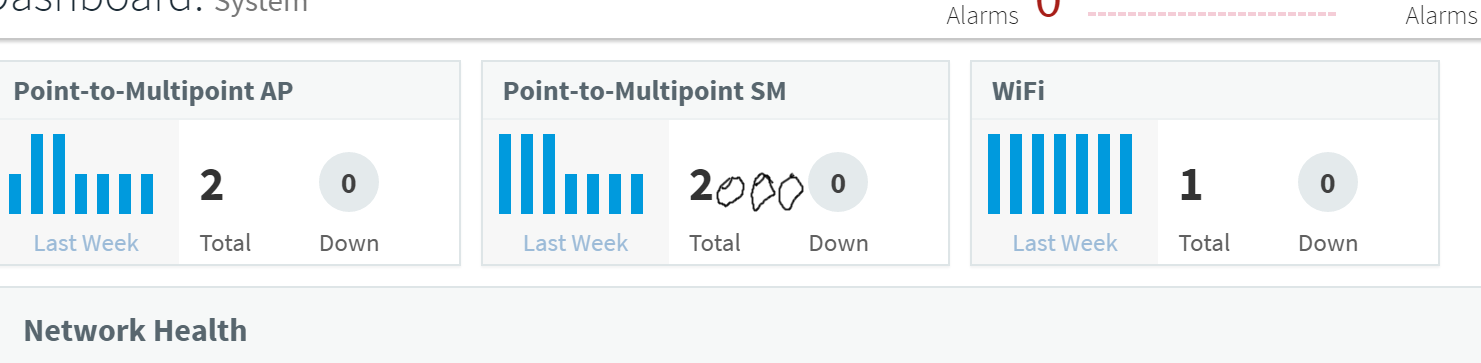Image resolution: width=1481 pixels, height=363 pixels.
Task: Click the Down count badge for SM
Action: click(838, 183)
